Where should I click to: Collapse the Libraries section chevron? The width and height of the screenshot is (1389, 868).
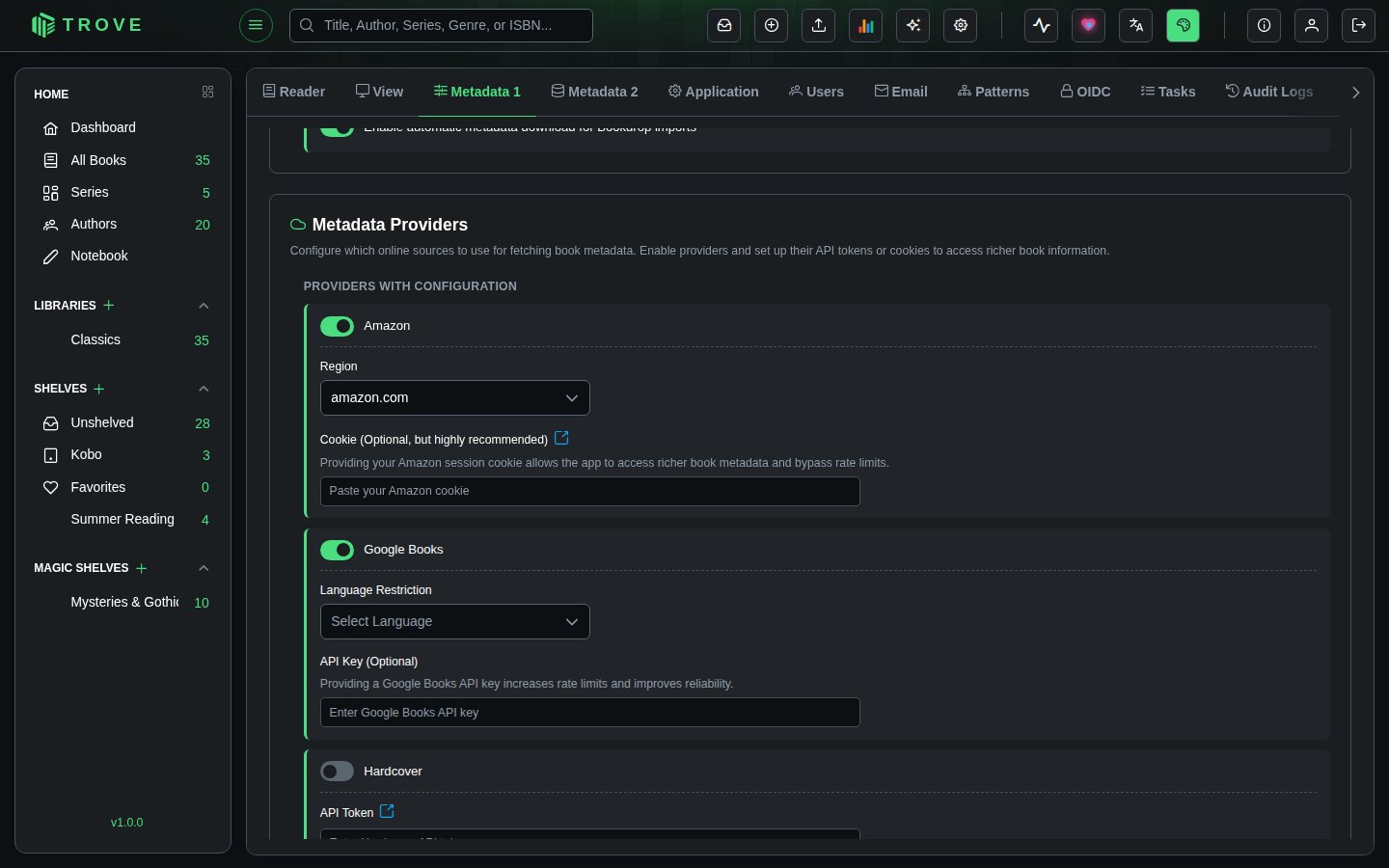(204, 306)
